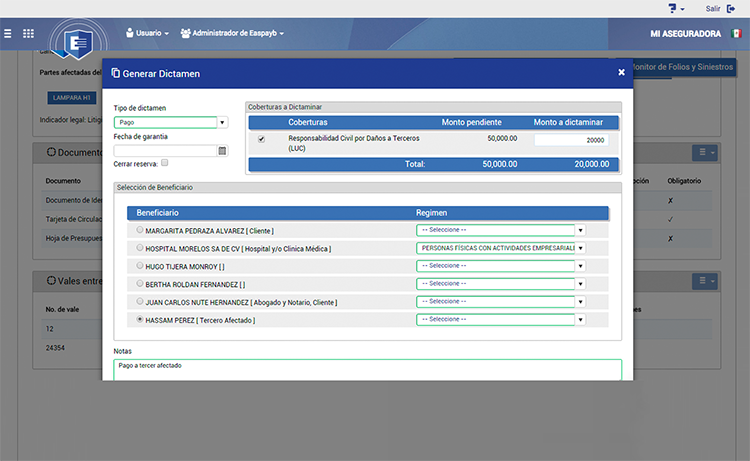The height and width of the screenshot is (461, 750).
Task: Uncheck the Responsabilidad Civil coverage checkbox
Action: click(x=261, y=139)
